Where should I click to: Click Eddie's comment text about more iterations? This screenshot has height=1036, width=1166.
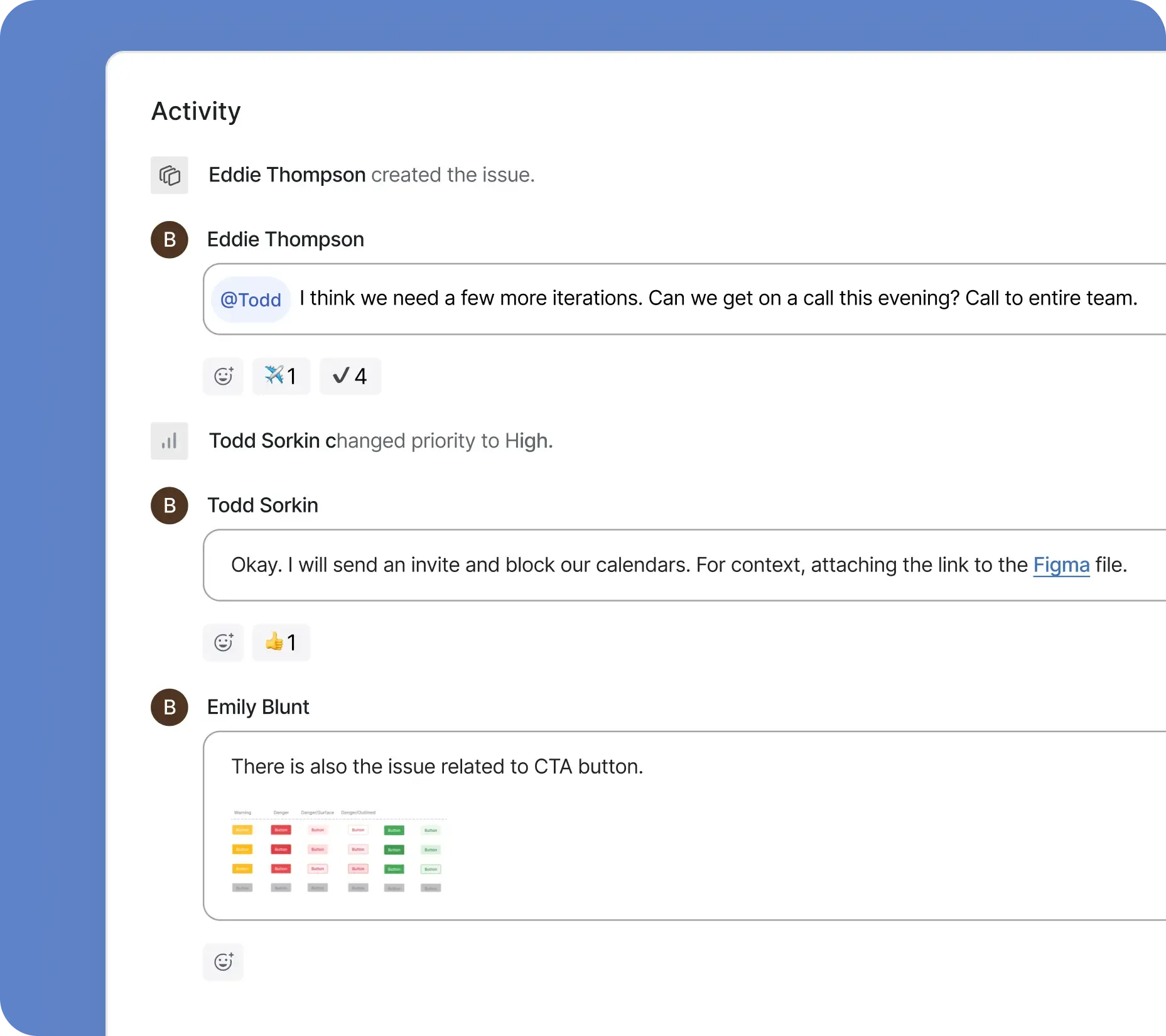point(718,298)
